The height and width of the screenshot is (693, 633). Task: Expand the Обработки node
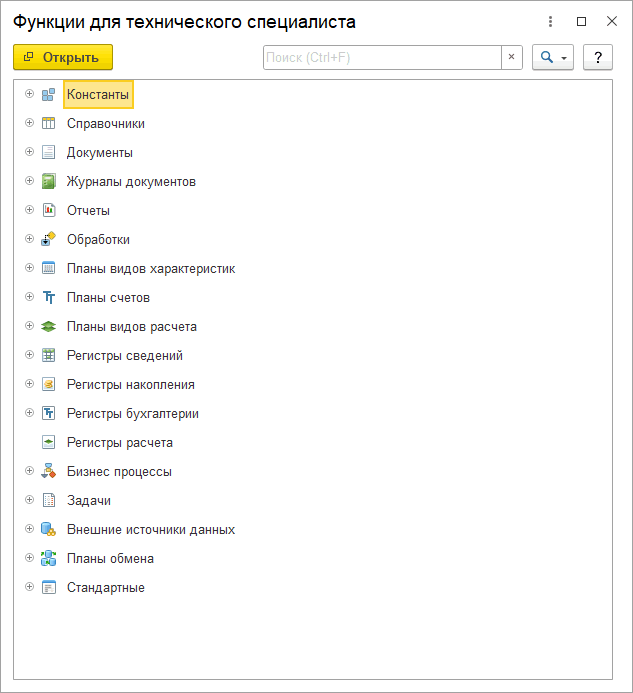pos(29,239)
